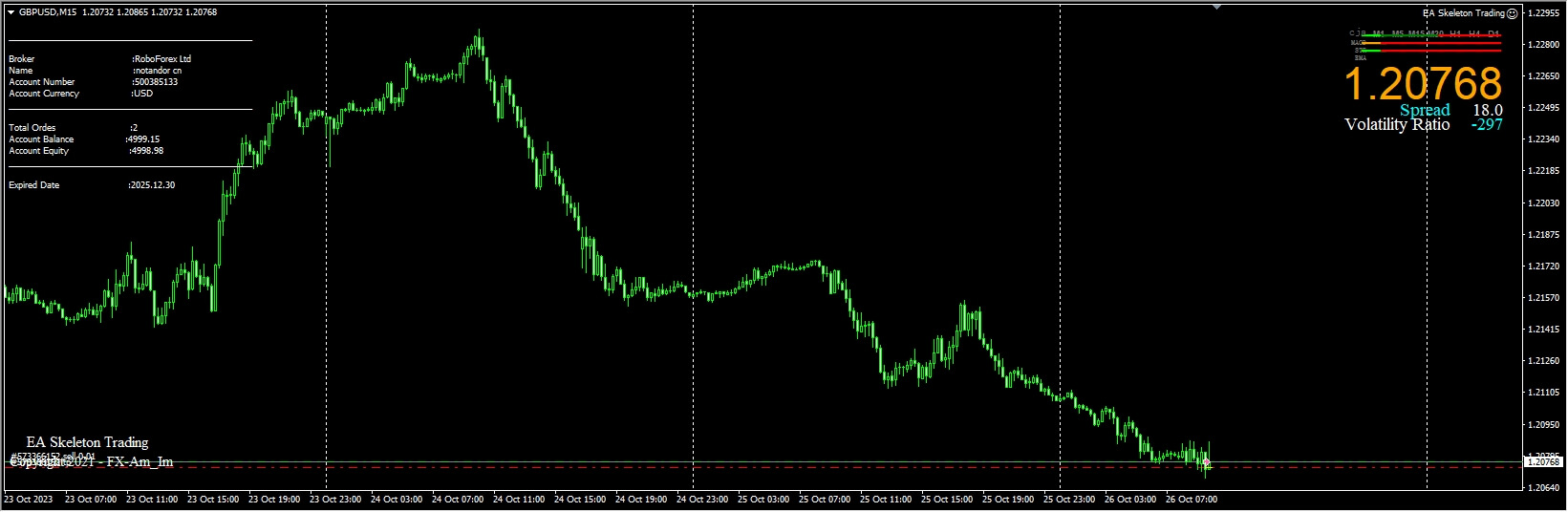Click the 1.21875 price scale label

[x=1544, y=235]
